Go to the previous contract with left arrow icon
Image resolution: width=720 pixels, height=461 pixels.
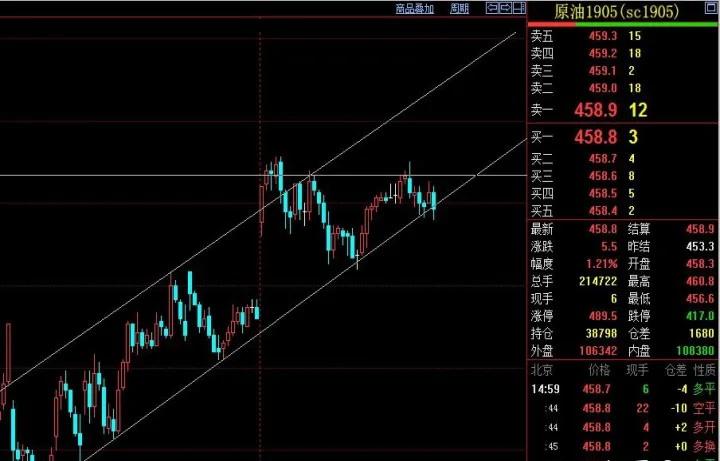tap(492, 8)
